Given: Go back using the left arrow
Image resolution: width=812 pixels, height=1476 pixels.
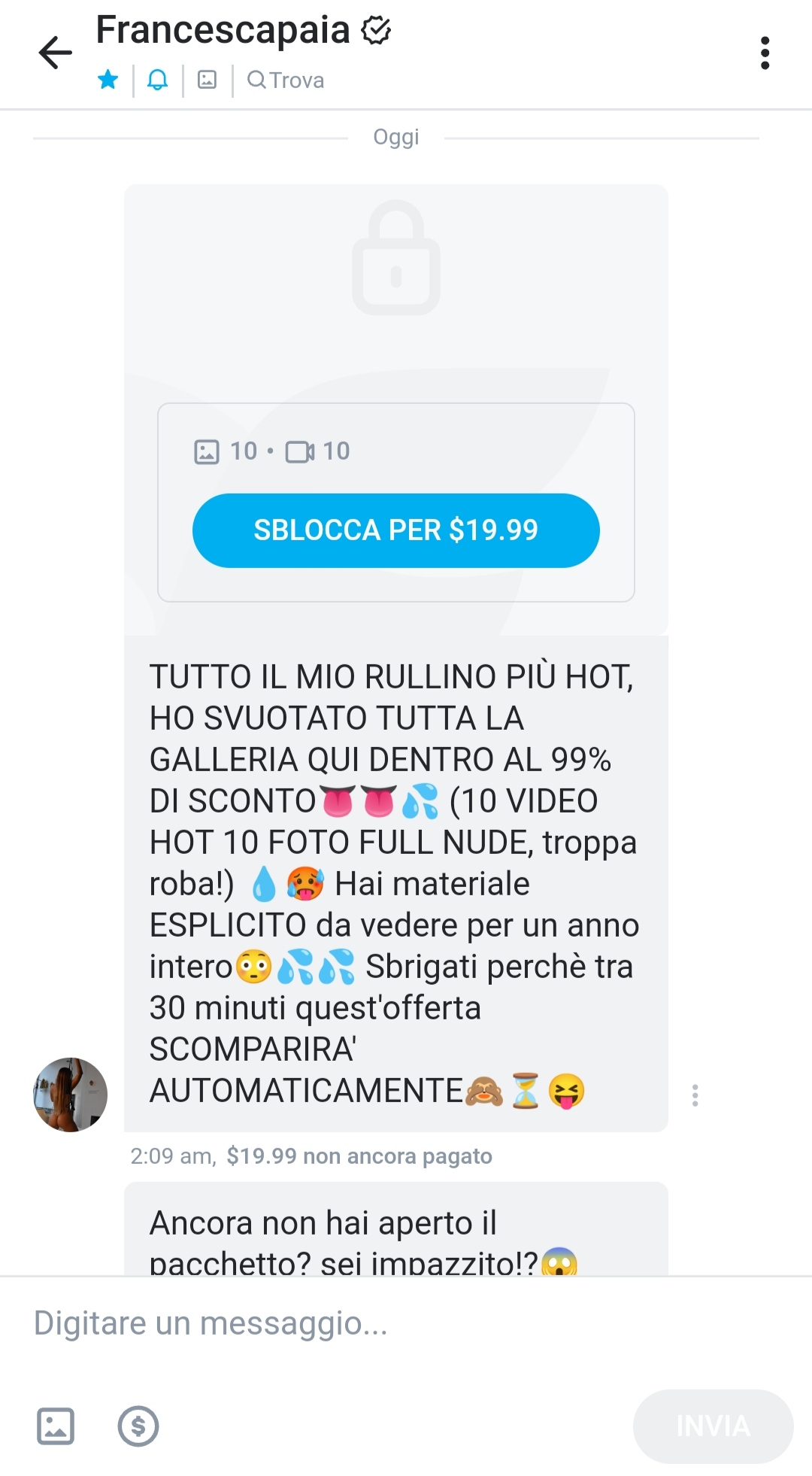Looking at the screenshot, I should tap(55, 53).
